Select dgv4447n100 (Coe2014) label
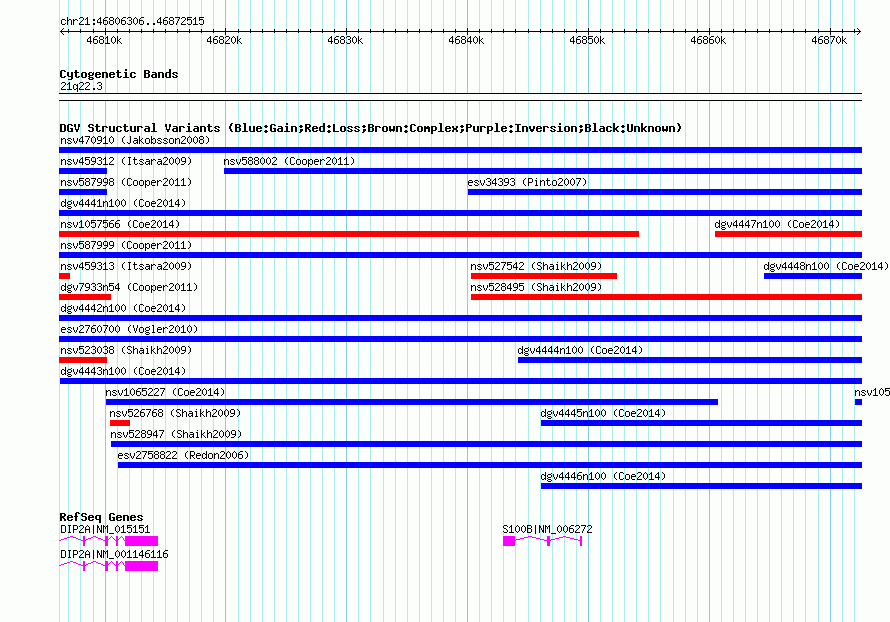The width and height of the screenshot is (890, 622). [x=777, y=224]
